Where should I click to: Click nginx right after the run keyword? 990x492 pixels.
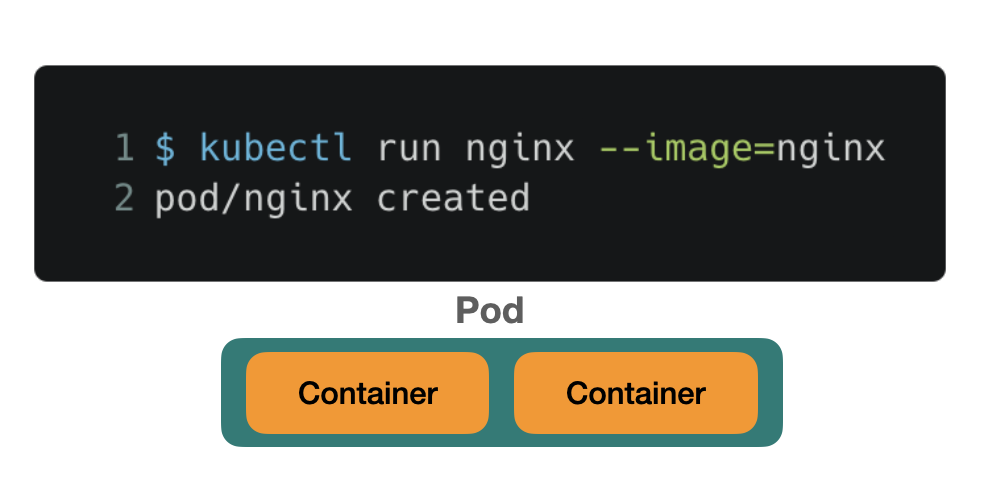click(520, 149)
